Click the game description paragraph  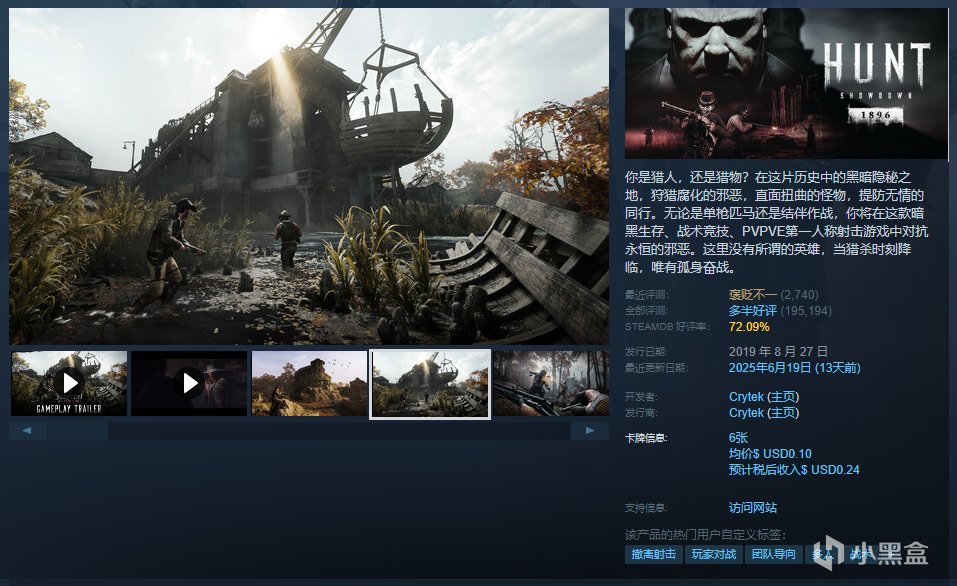[776, 222]
